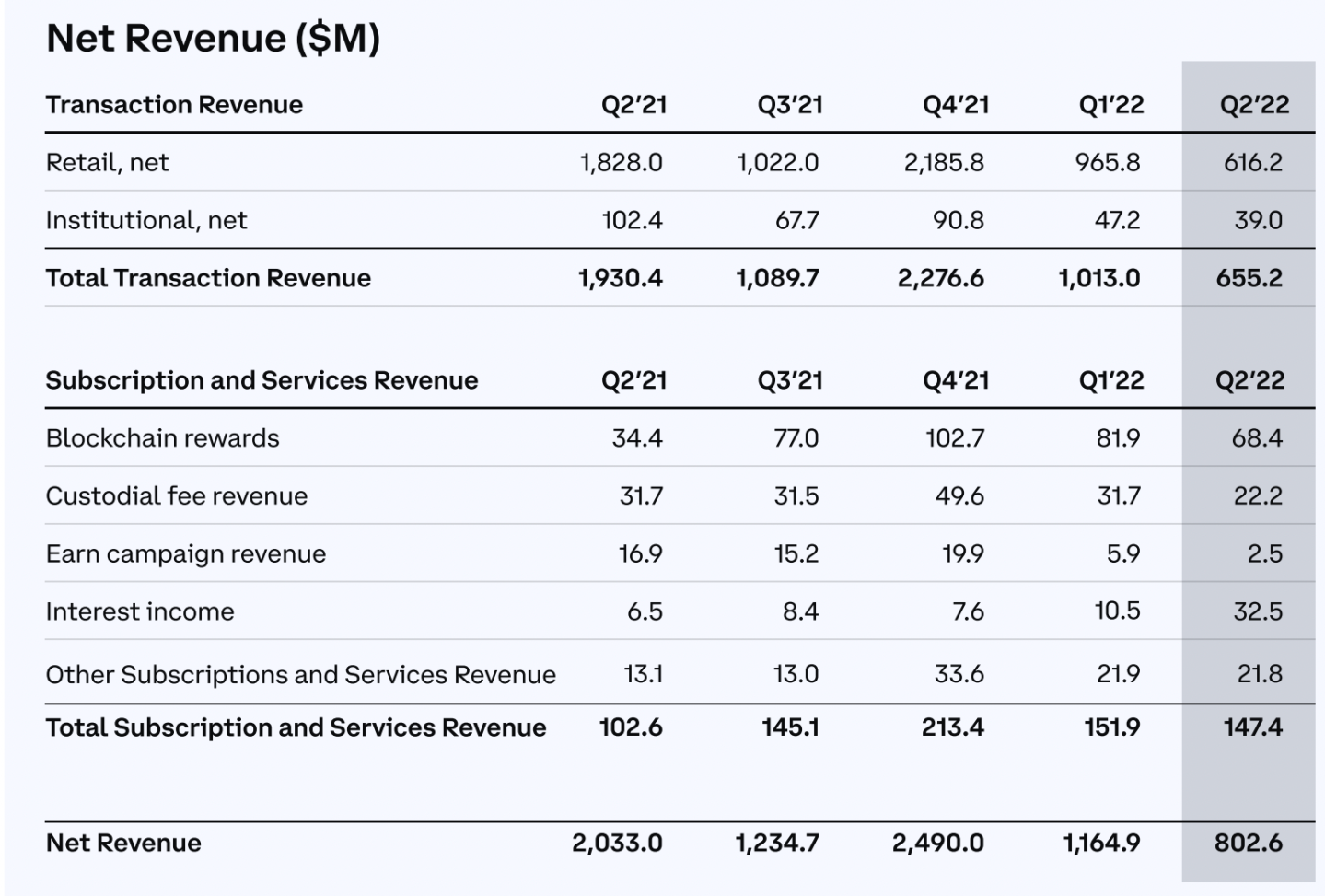The width and height of the screenshot is (1325, 896).
Task: Select Blockchain rewards Q4'21 value 102.7
Action: pos(954,438)
